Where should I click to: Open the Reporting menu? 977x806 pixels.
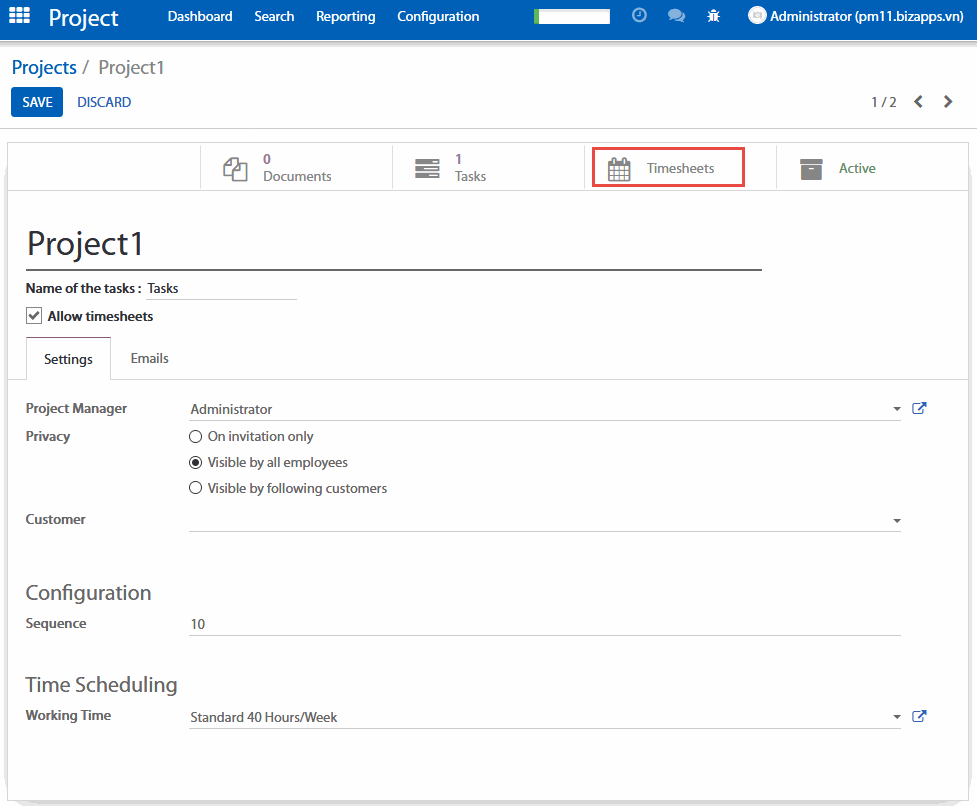tap(345, 16)
